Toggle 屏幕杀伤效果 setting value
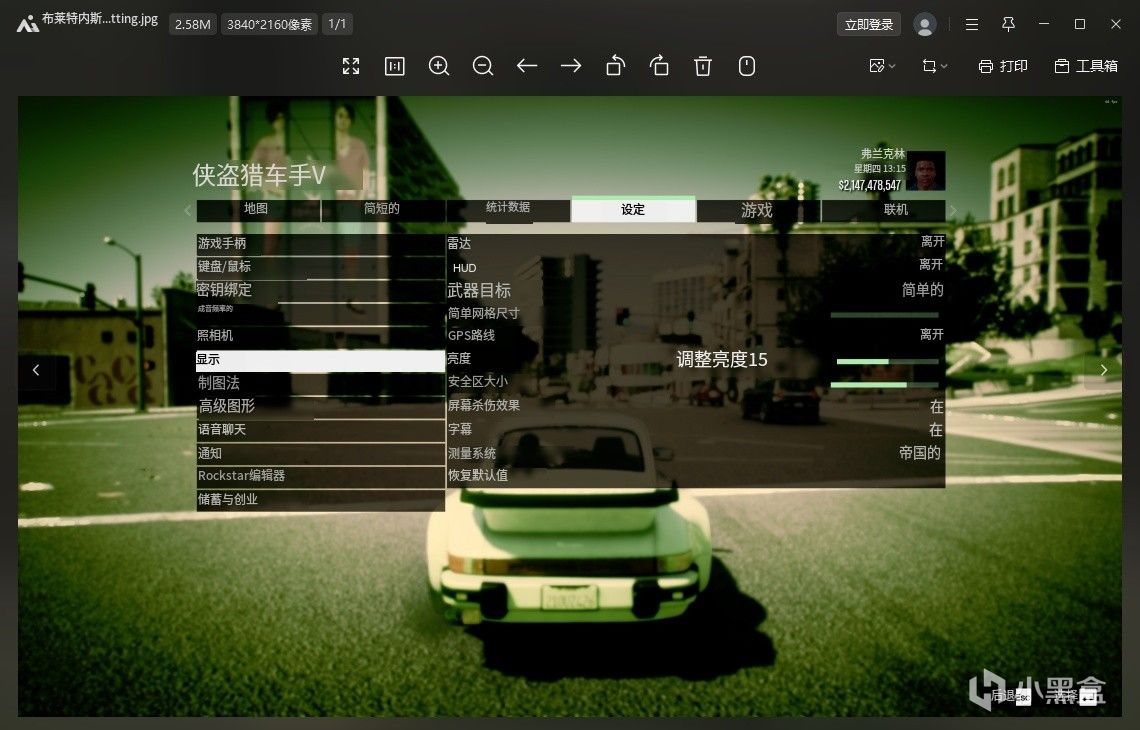Screen dimensions: 1140x730 936,406
